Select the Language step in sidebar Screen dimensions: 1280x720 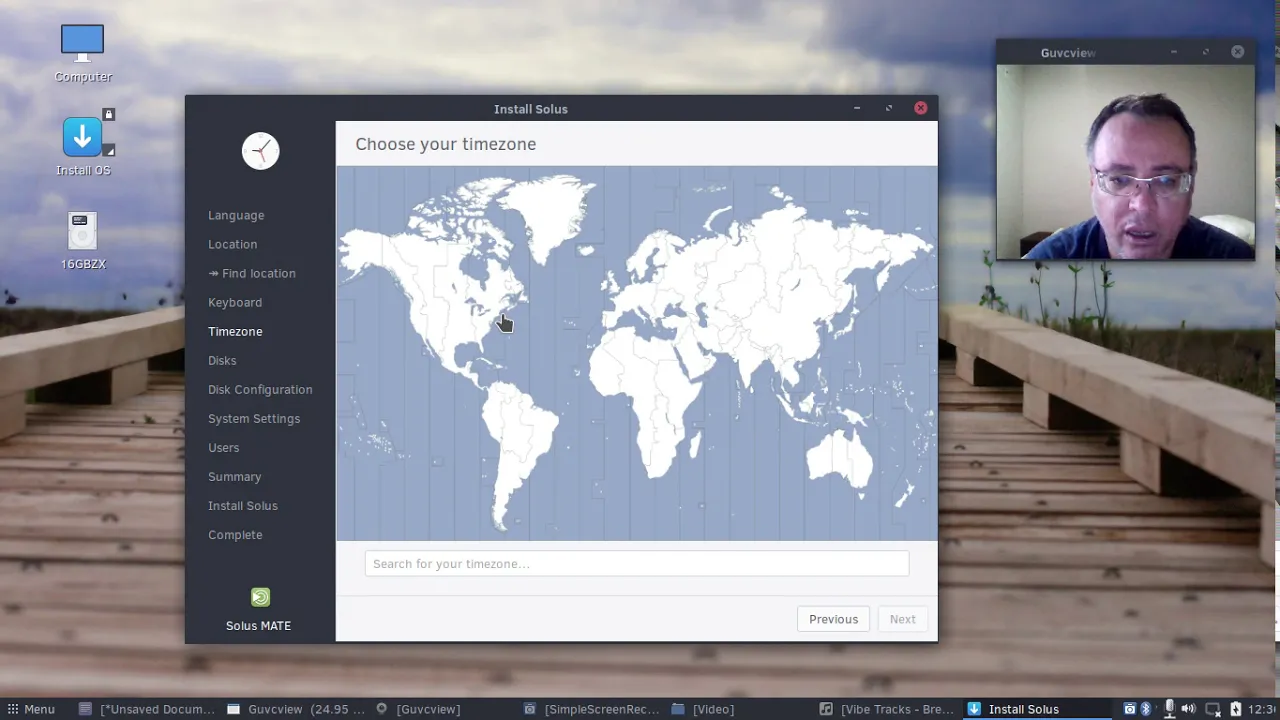click(236, 215)
